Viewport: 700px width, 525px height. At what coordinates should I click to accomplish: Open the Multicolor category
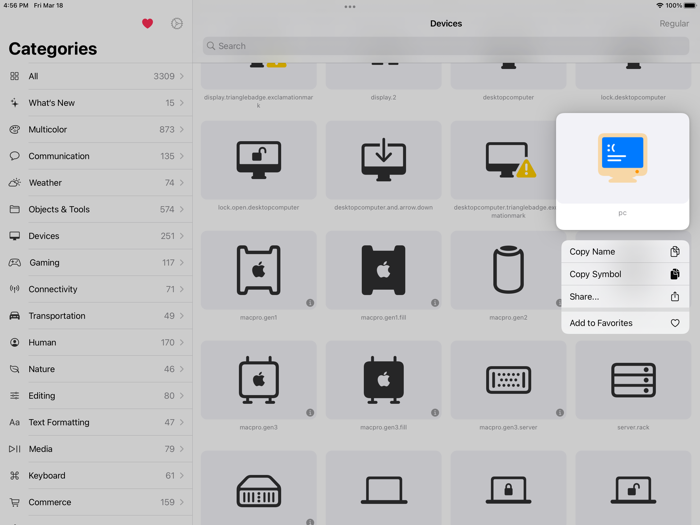point(96,129)
